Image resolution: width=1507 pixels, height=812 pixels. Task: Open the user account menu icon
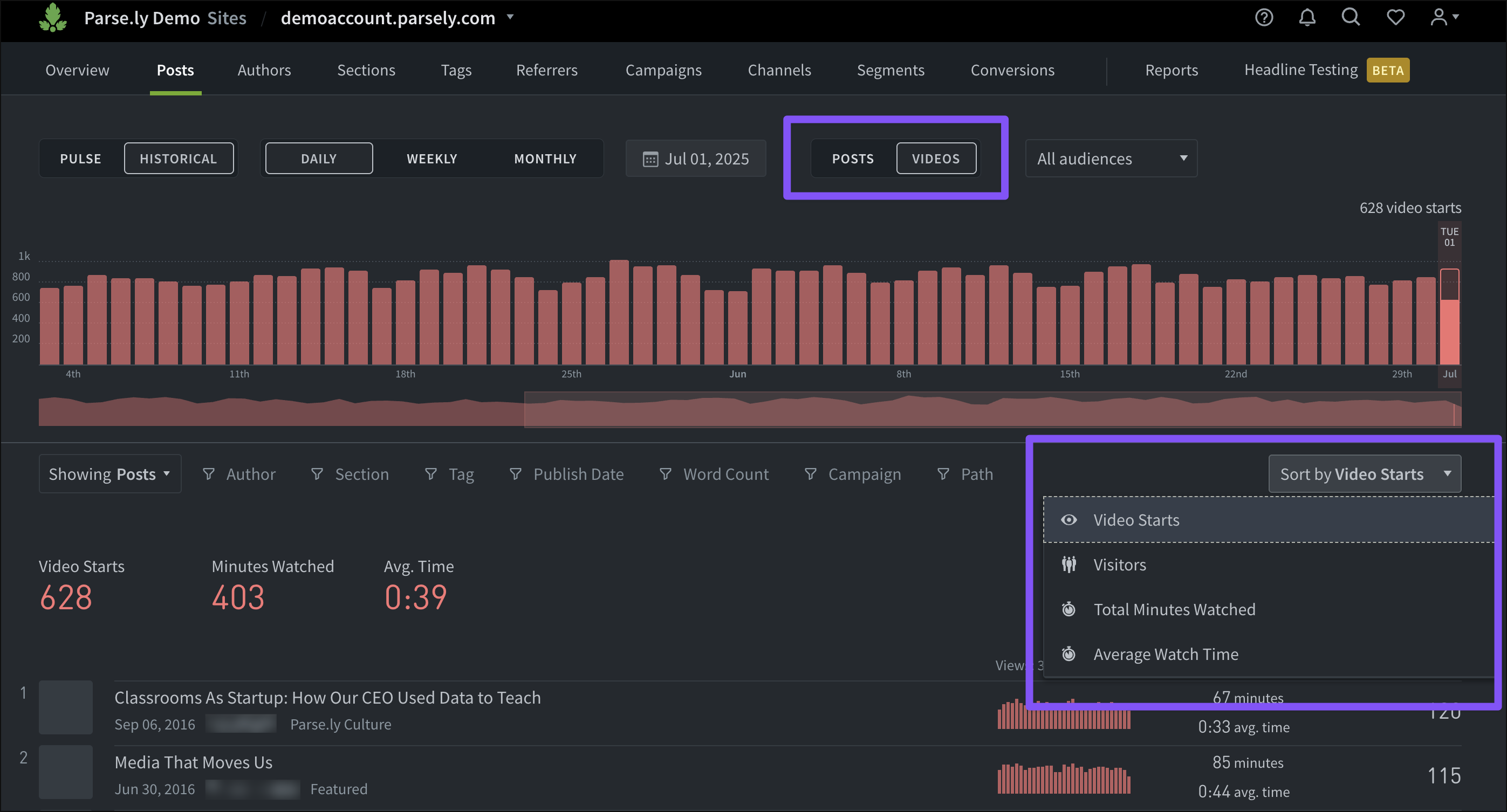coord(1444,18)
